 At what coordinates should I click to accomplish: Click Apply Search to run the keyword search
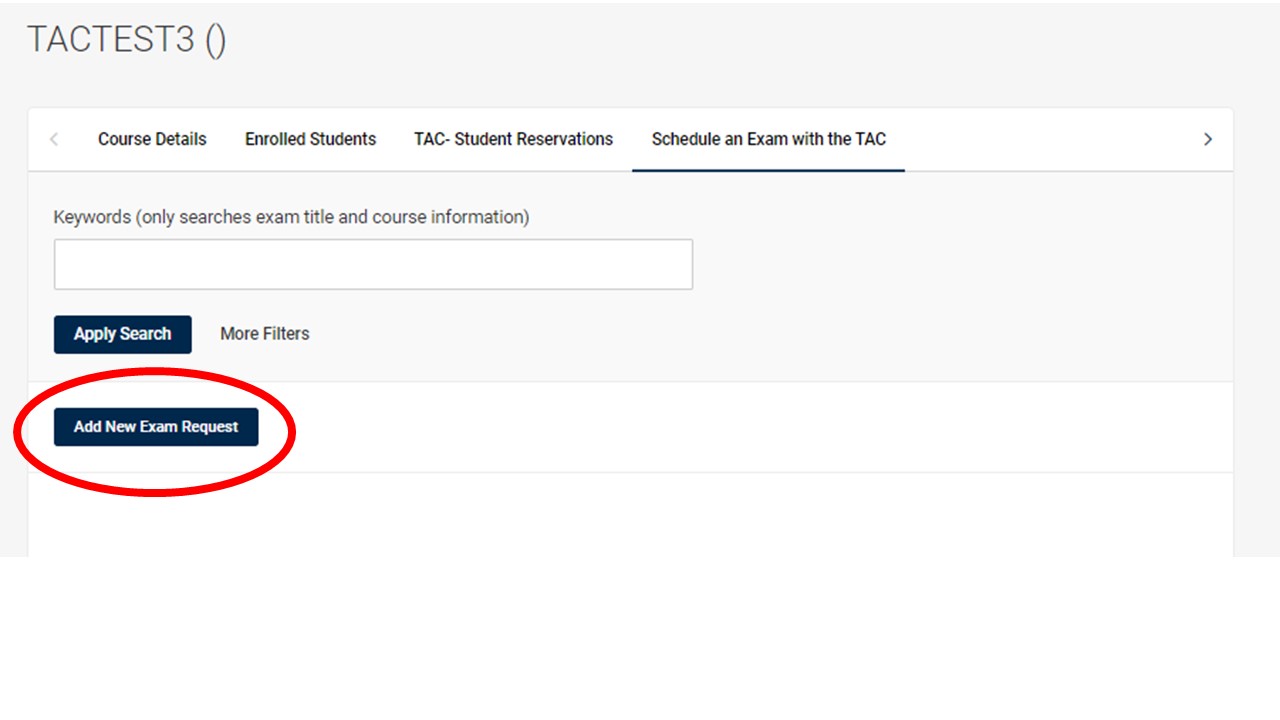pos(122,334)
